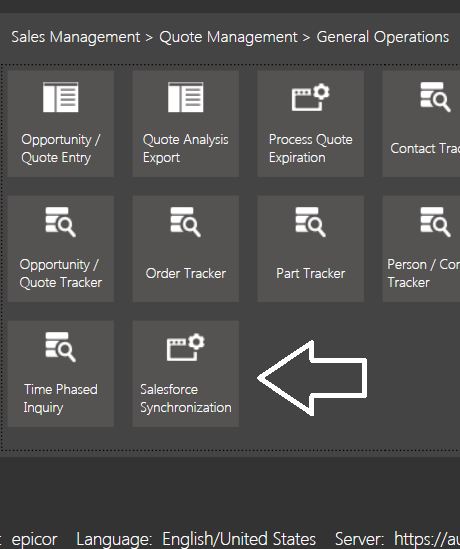The height and width of the screenshot is (549, 460).
Task: Launch the Person / Contact Tracker icon
Action: point(435,222)
